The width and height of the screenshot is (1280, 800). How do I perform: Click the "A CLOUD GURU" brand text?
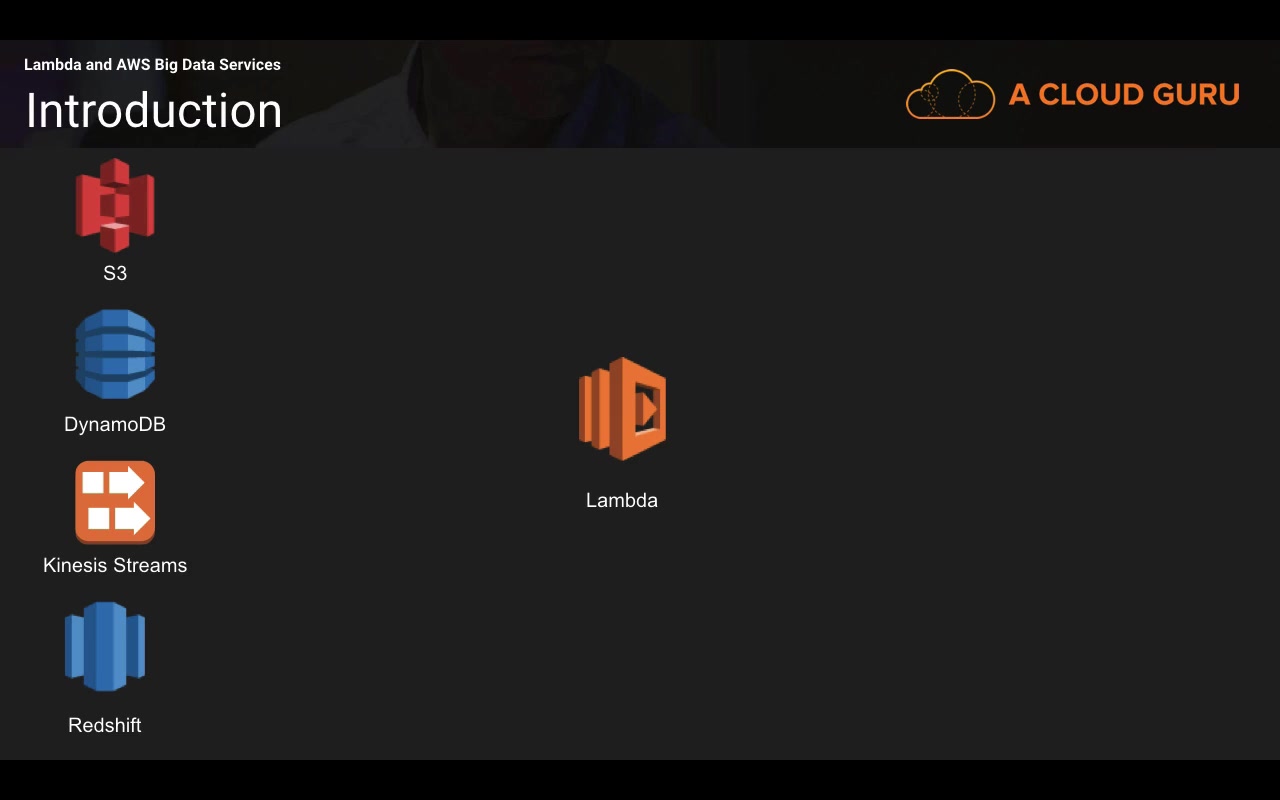[x=1124, y=94]
